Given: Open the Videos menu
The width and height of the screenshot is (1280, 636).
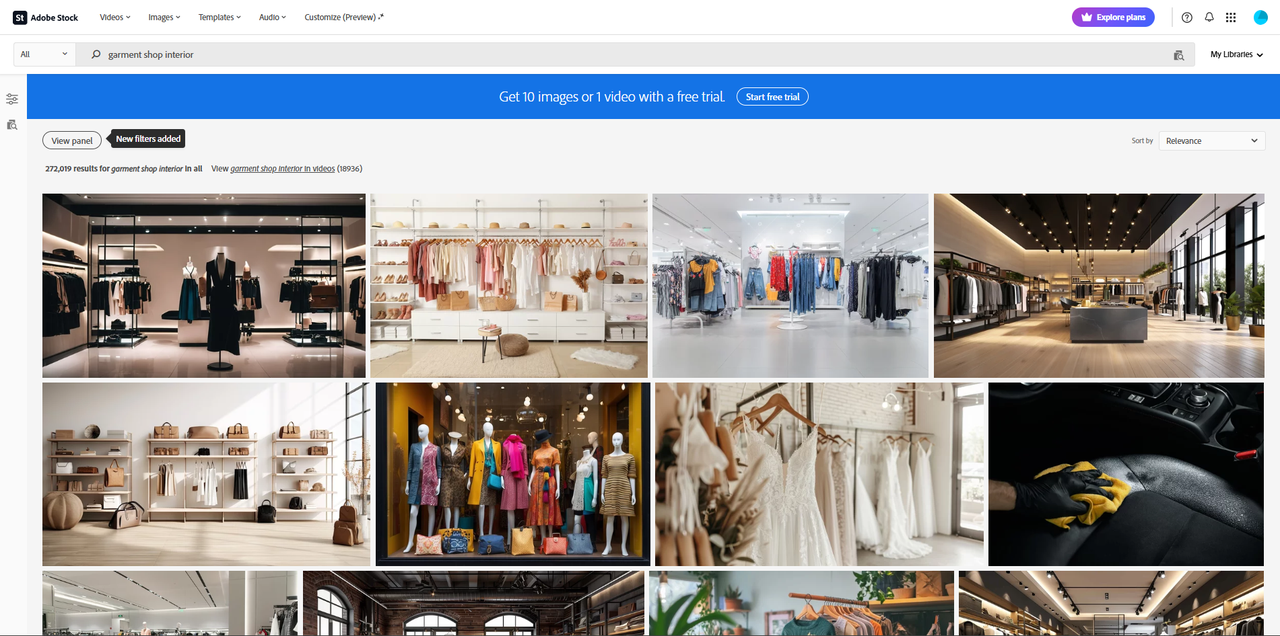Looking at the screenshot, I should [114, 17].
